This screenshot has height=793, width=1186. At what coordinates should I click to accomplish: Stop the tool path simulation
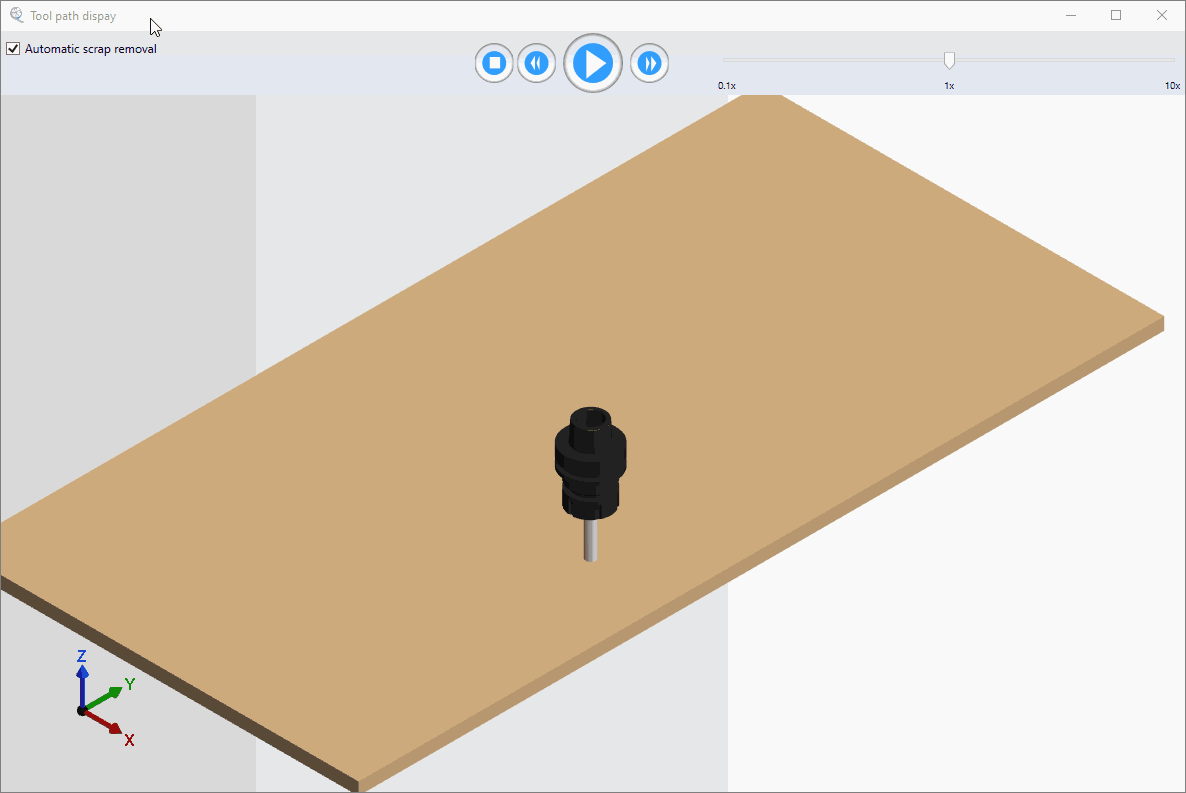pyautogui.click(x=494, y=63)
